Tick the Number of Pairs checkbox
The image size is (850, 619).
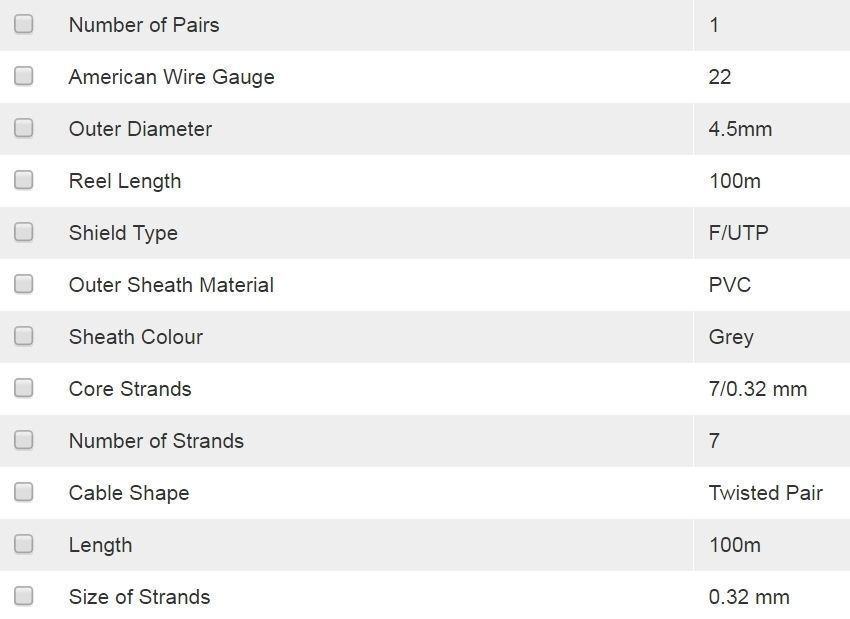tap(24, 24)
